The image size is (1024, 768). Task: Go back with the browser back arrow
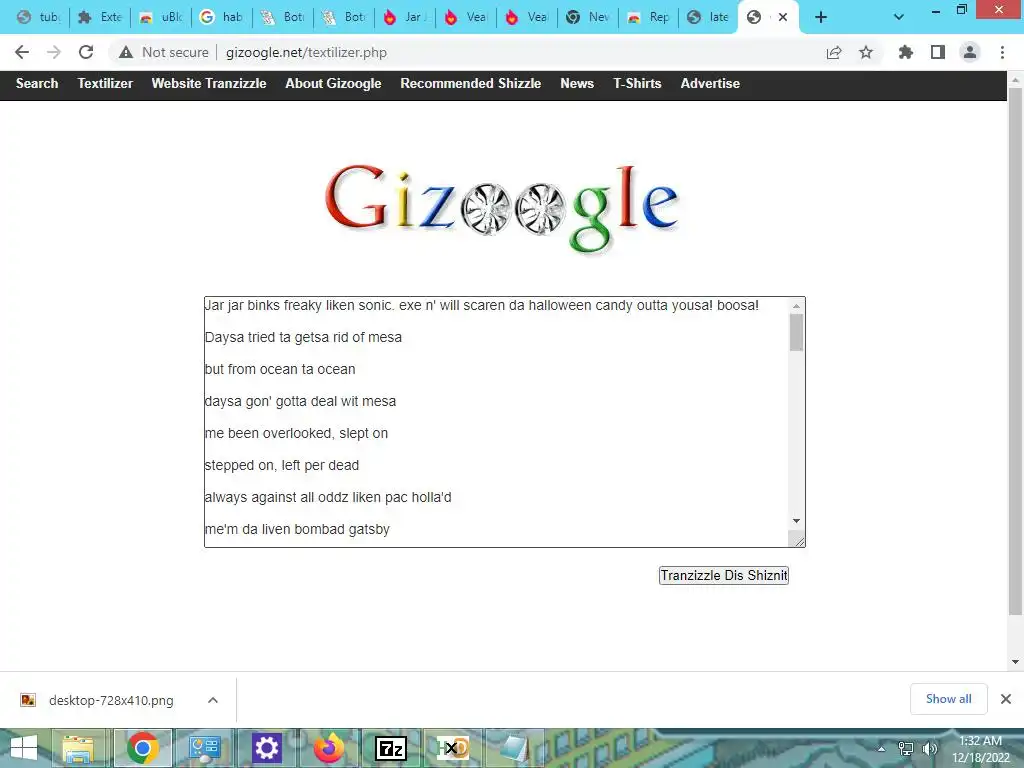pos(22,52)
